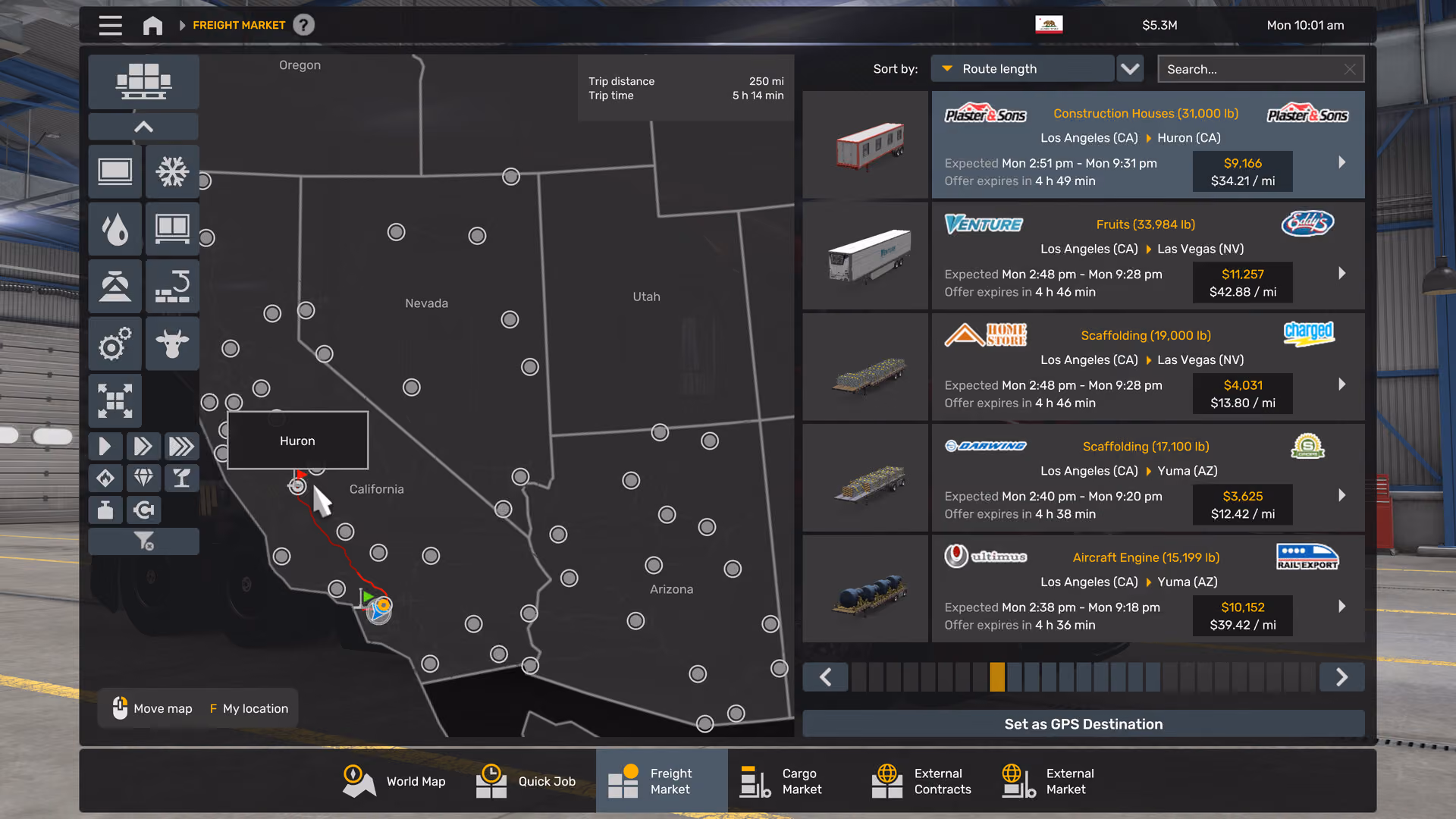Screen dimensions: 1456x819
Task: Toggle the bulk cargo filter
Action: pos(115,287)
